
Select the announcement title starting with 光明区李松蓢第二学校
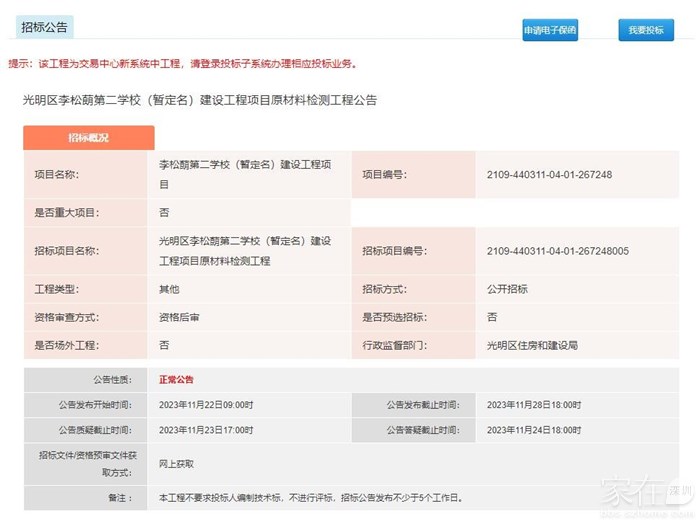(199, 100)
